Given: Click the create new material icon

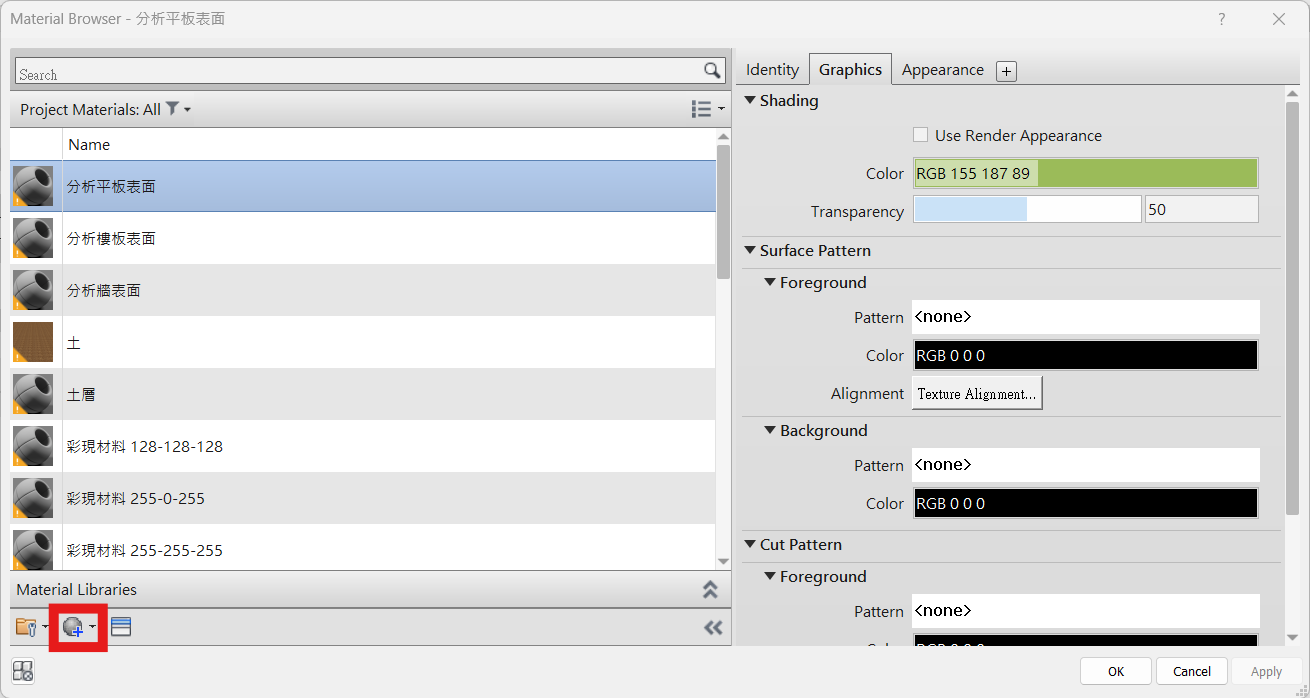Looking at the screenshot, I should [75, 627].
